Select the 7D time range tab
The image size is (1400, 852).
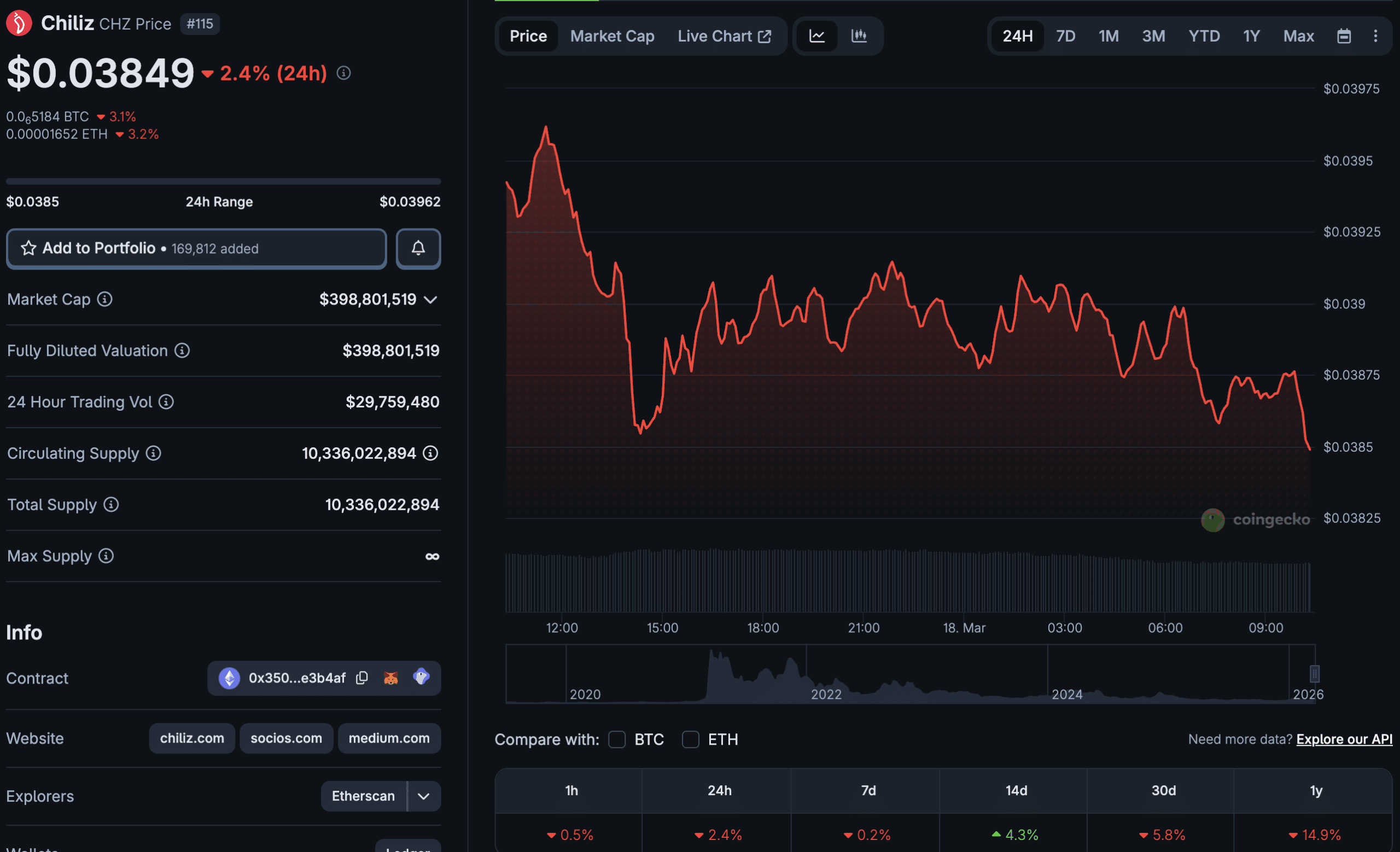(1065, 36)
